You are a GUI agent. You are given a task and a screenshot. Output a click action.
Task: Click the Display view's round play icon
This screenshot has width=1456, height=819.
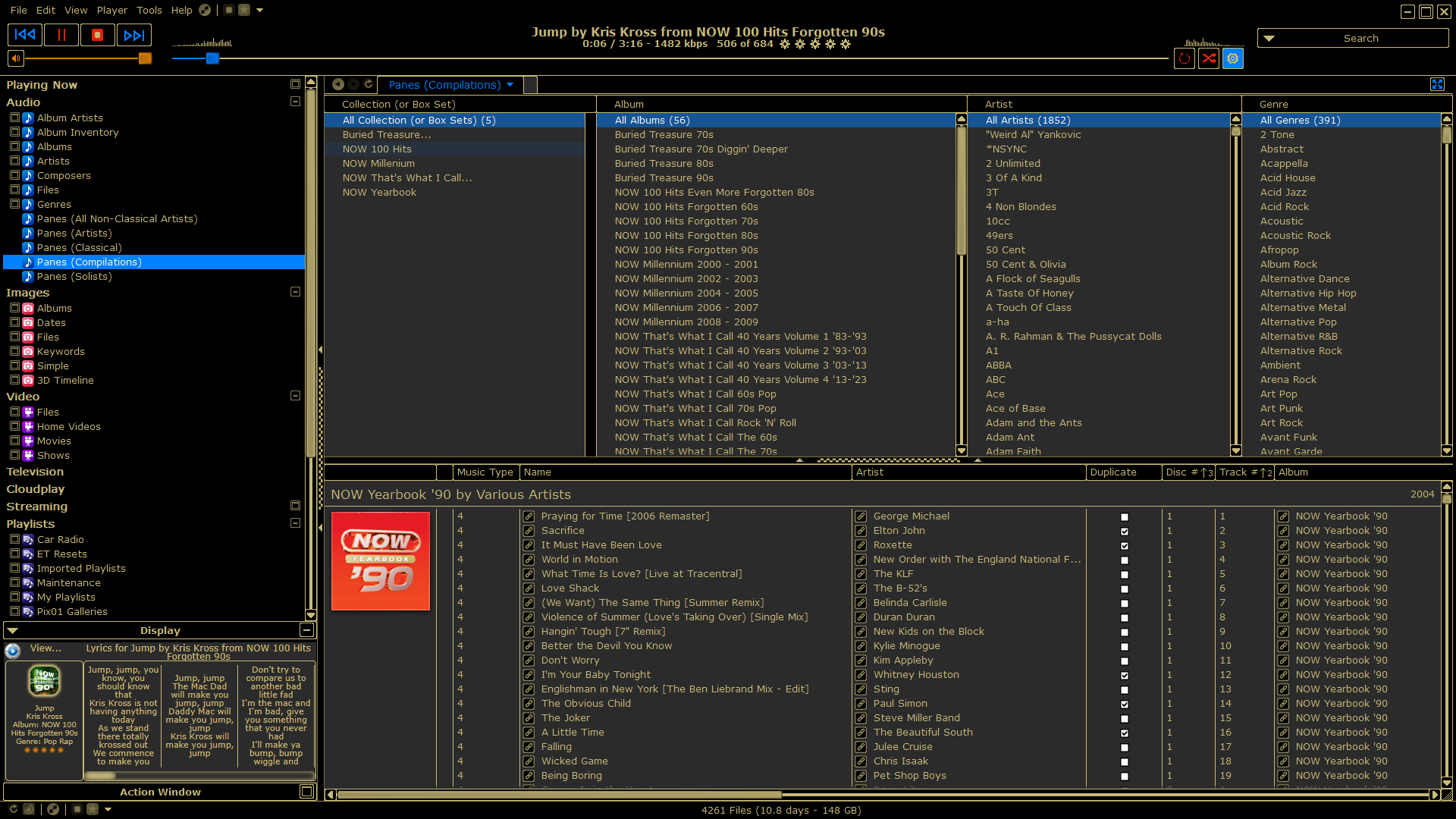click(x=12, y=651)
